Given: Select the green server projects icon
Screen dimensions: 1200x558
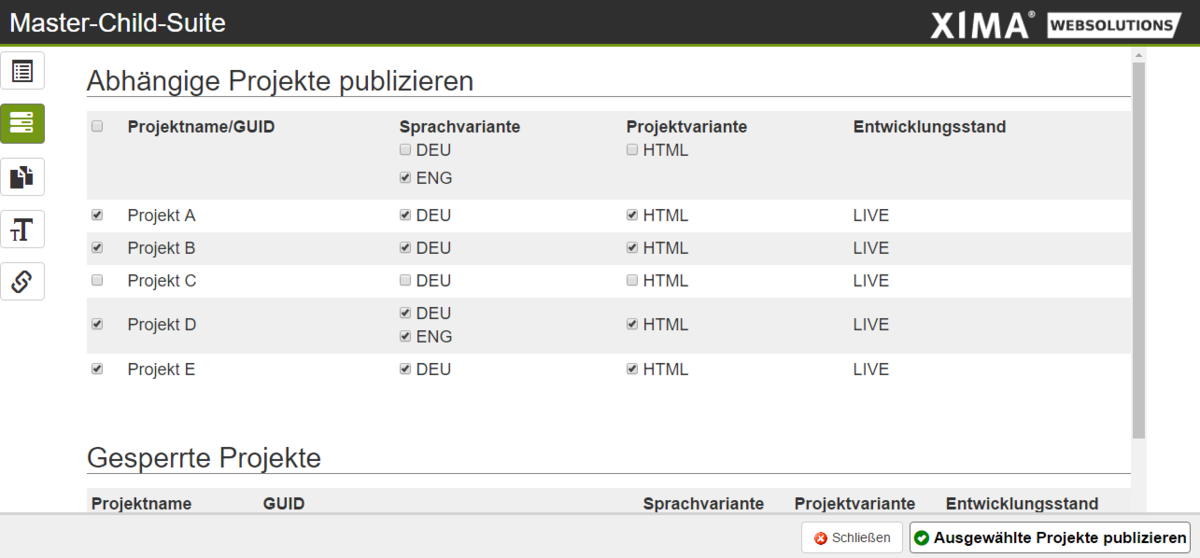Looking at the screenshot, I should [22, 123].
